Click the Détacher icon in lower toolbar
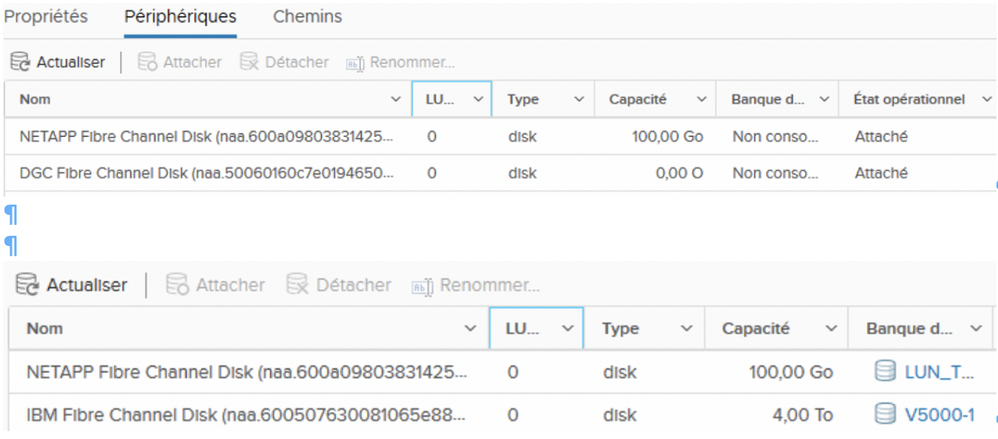Screen dimensions: 998x439 [x=297, y=285]
